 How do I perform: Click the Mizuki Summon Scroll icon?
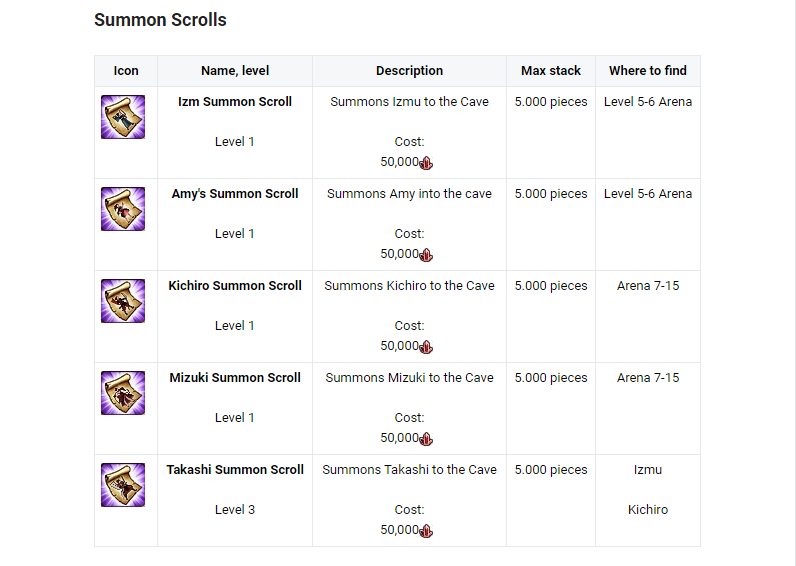123,393
